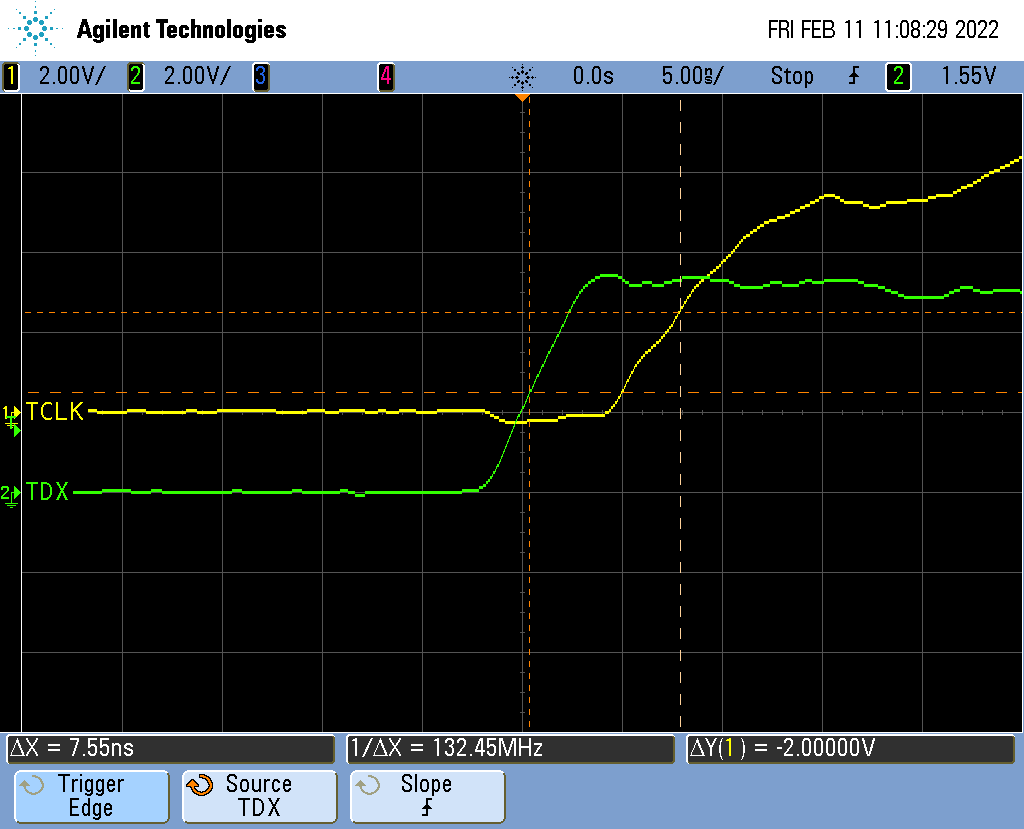The image size is (1024, 829).
Task: Enable the pink channel 4 indicator
Action: point(385,76)
